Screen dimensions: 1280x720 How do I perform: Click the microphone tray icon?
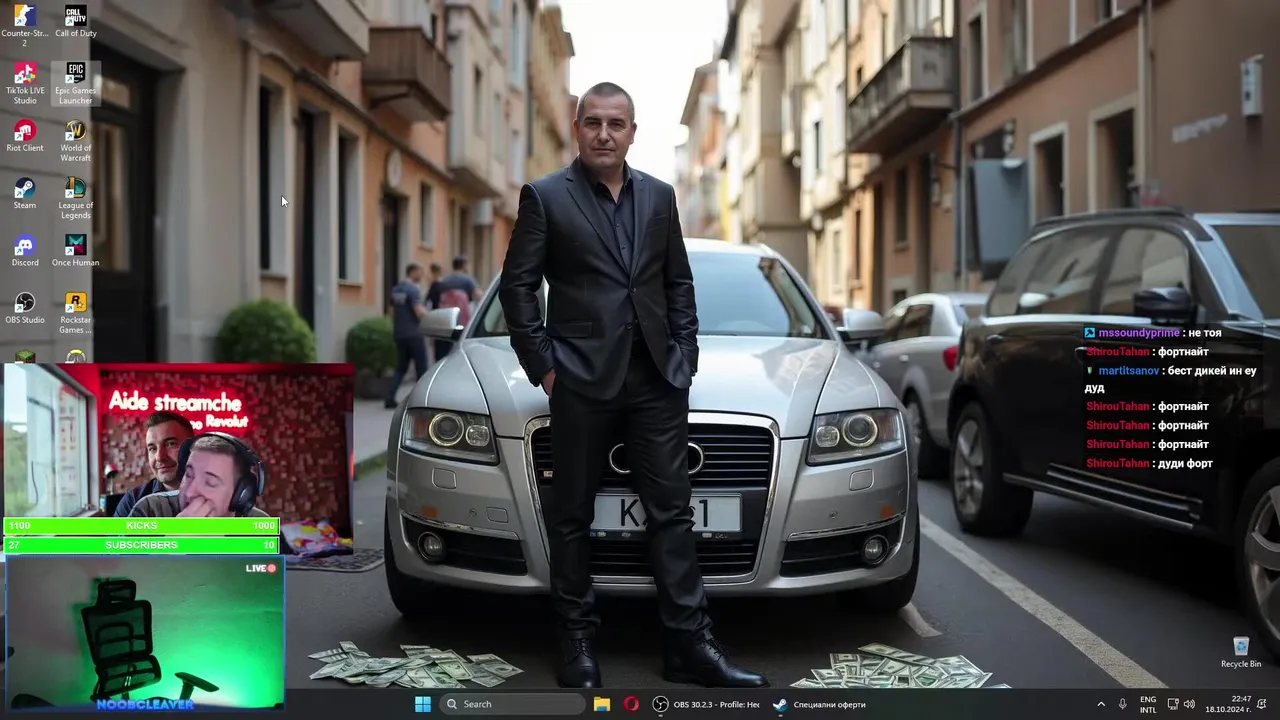tap(1123, 704)
